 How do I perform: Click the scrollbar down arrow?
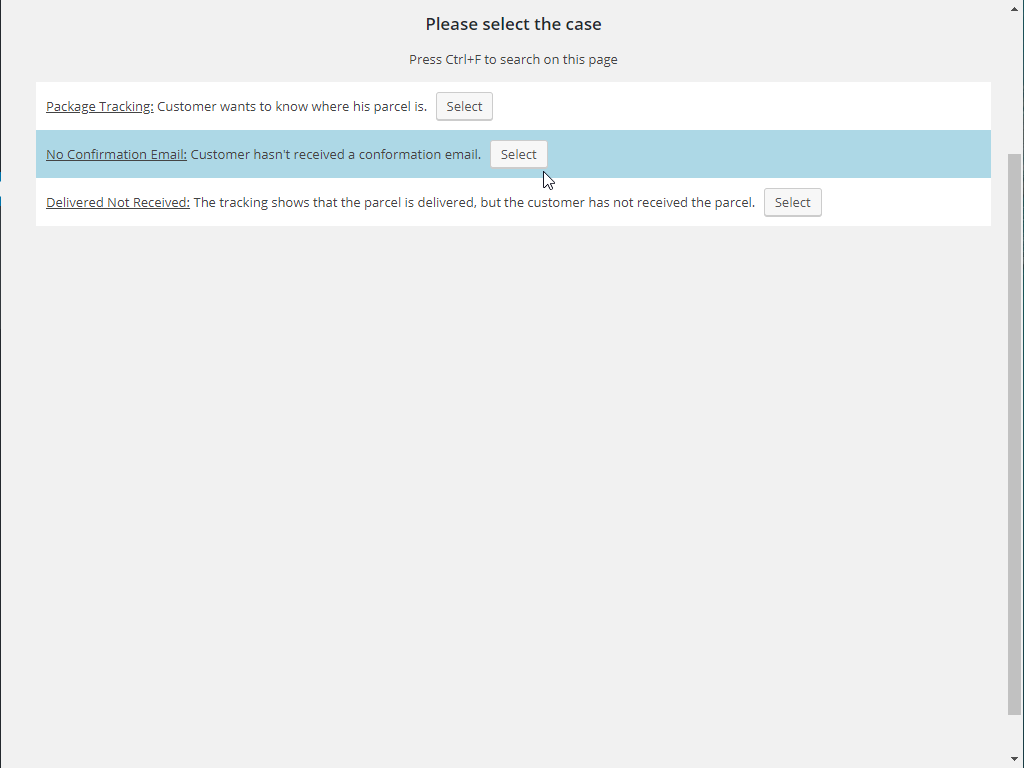coord(1015,758)
